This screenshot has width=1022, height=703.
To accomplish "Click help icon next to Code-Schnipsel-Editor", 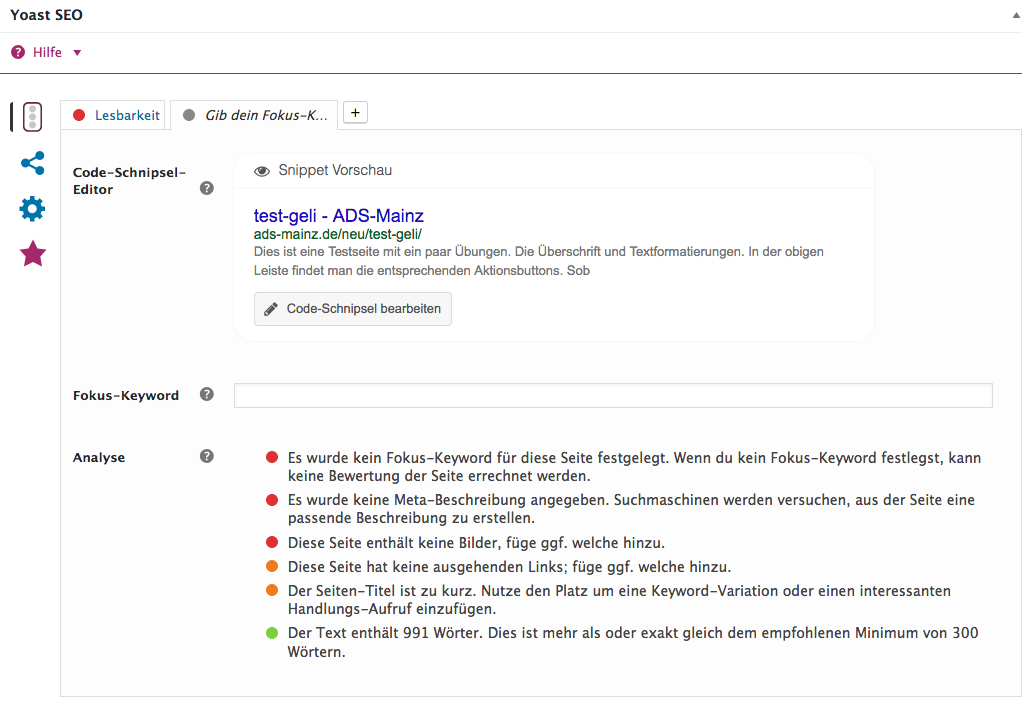I will [x=207, y=188].
